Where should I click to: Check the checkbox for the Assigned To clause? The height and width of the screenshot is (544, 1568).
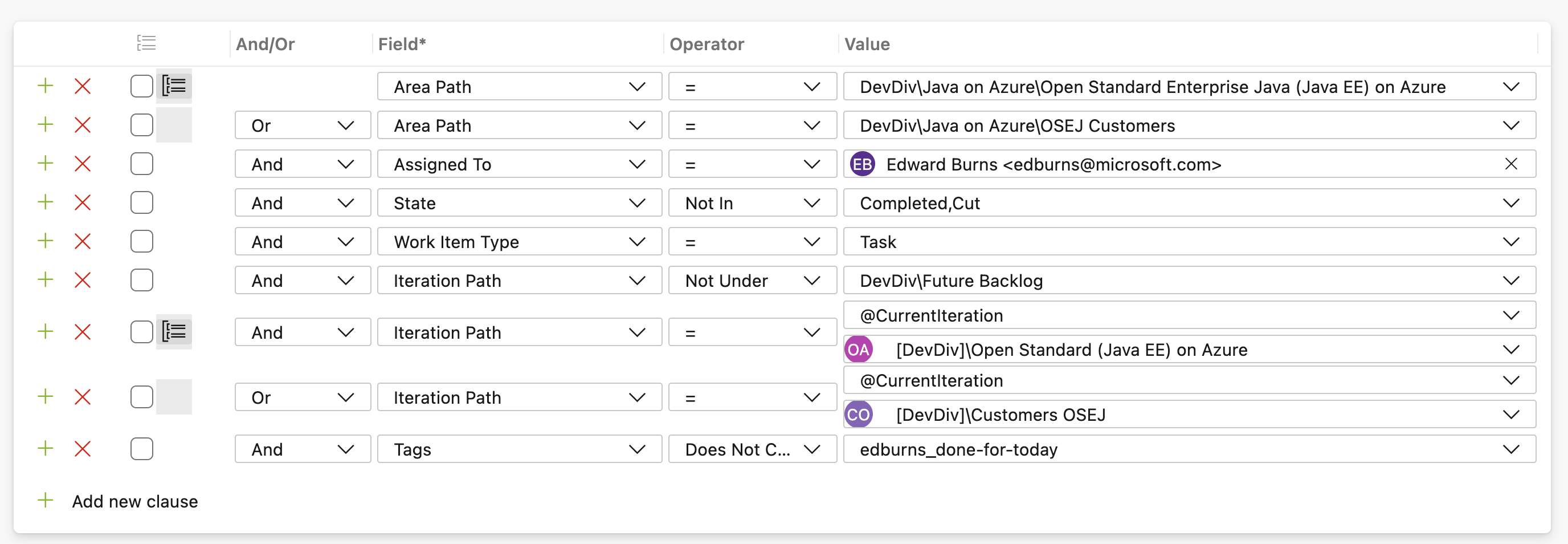(x=142, y=164)
